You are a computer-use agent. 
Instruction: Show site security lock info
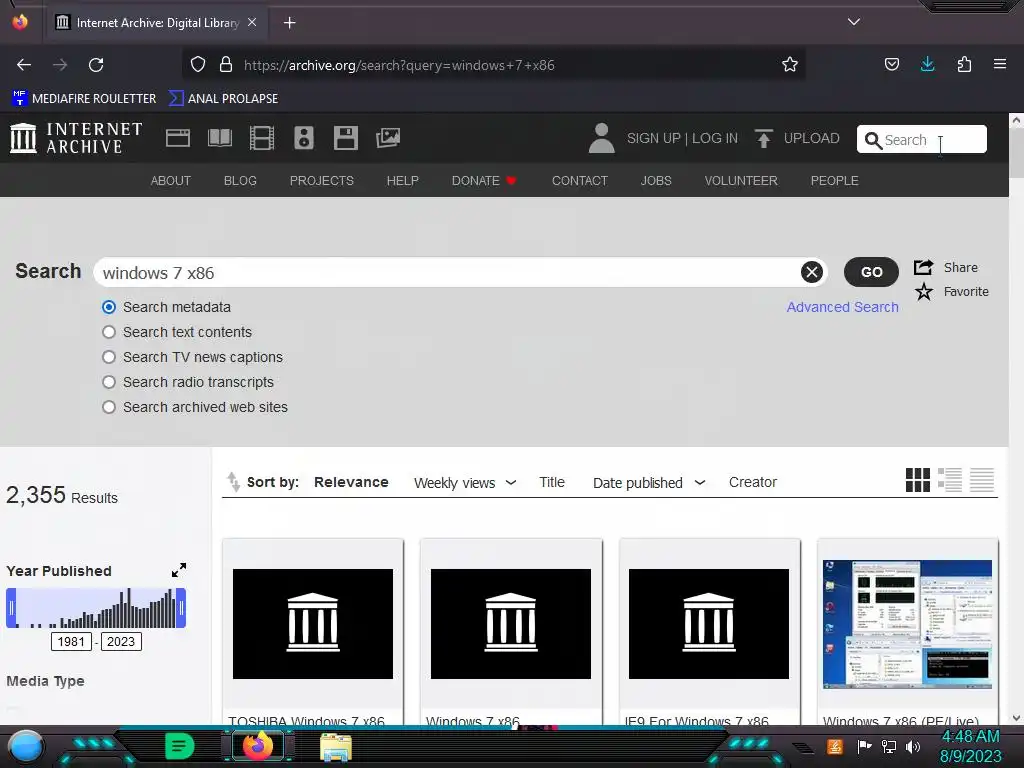(226, 65)
